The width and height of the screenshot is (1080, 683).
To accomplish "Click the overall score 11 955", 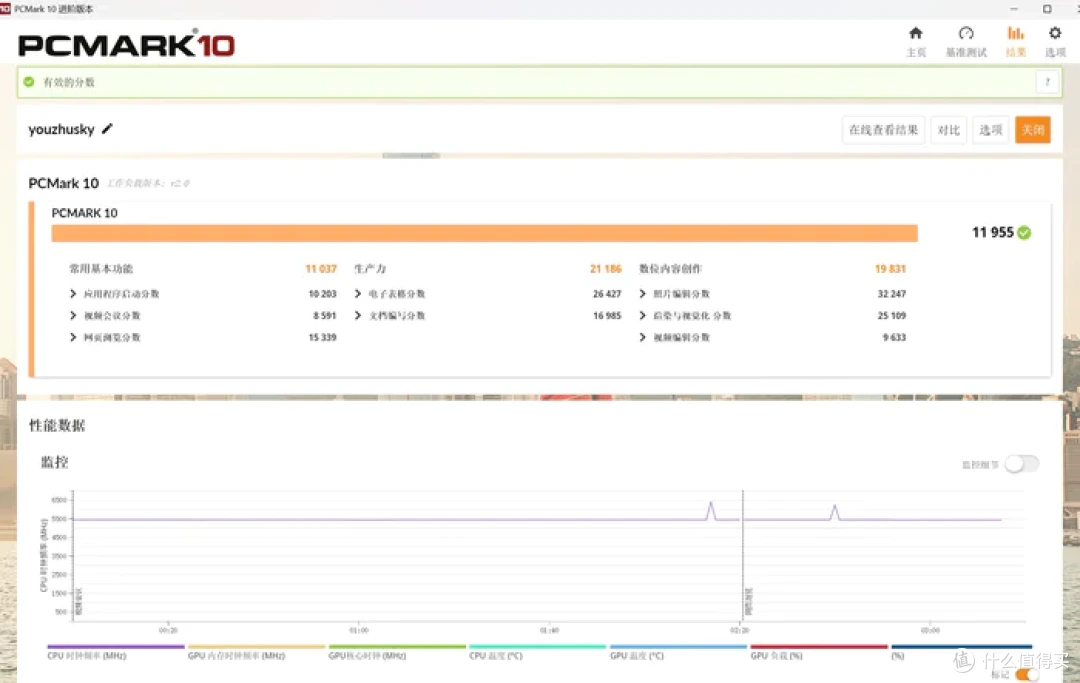I will click(993, 233).
